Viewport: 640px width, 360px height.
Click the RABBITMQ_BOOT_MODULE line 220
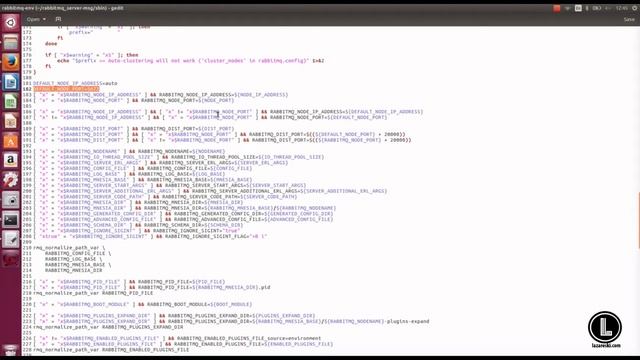pos(142,304)
